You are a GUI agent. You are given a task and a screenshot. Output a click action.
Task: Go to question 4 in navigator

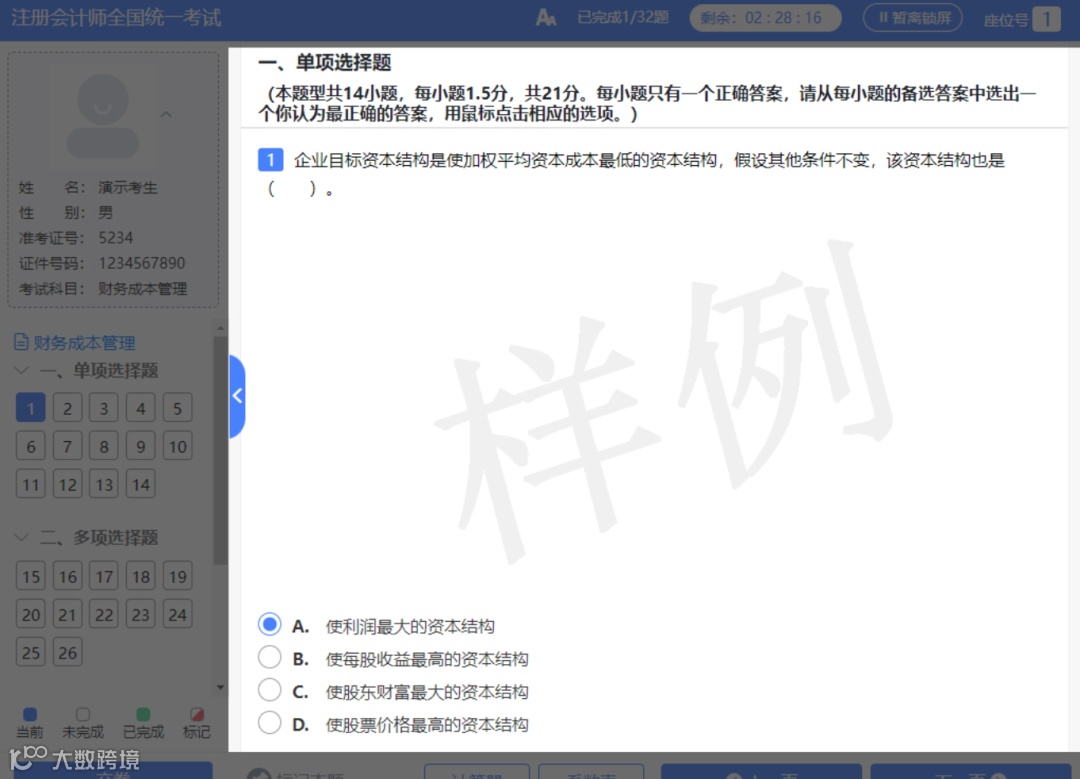[x=141, y=408]
